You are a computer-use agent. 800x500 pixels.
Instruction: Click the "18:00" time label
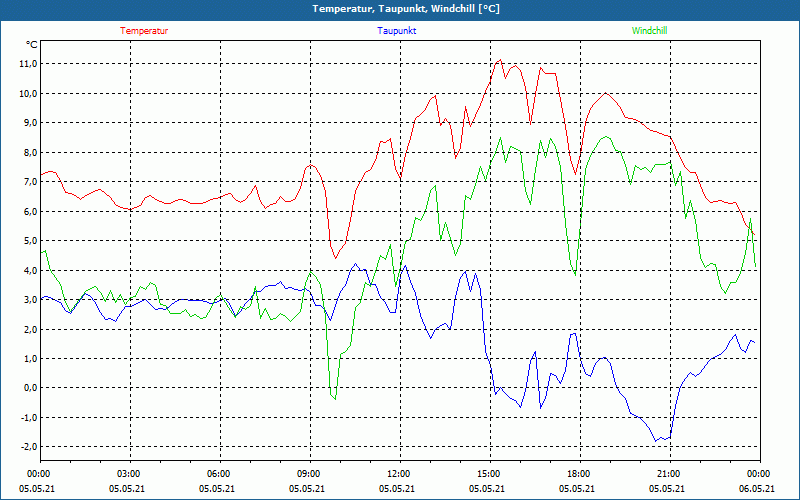(577, 474)
